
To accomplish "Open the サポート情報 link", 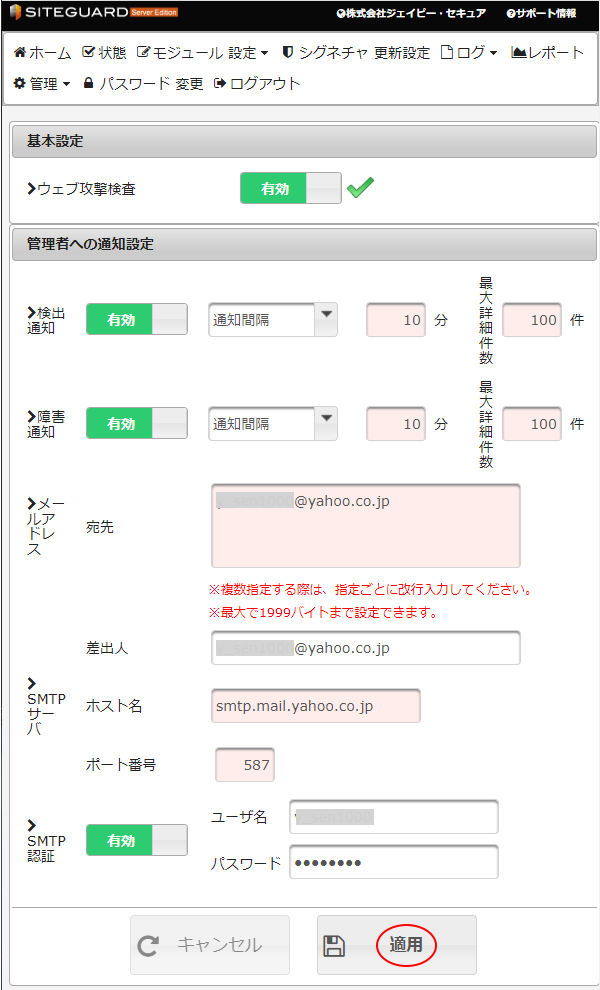I will 541,13.
